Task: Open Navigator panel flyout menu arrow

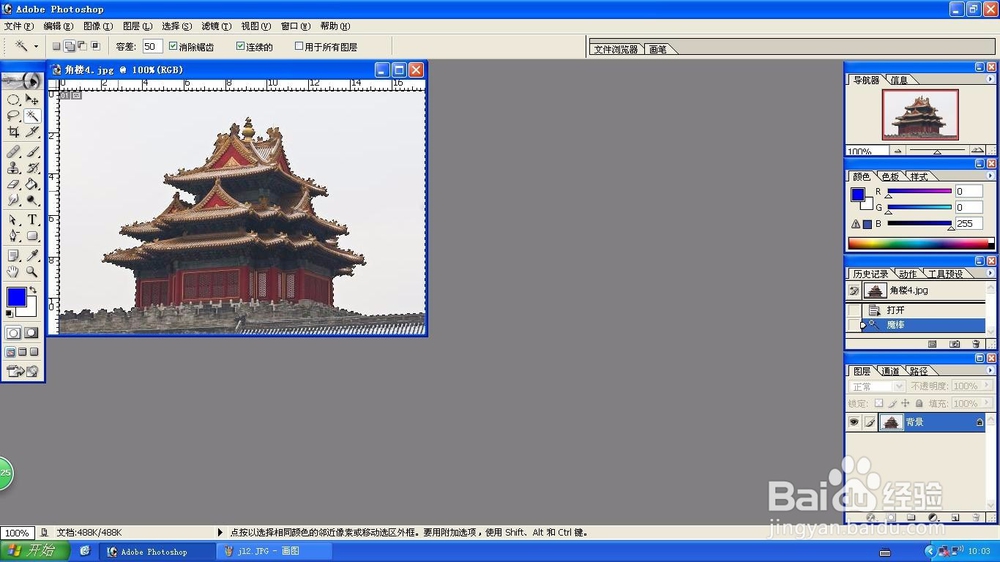Action: tap(990, 79)
